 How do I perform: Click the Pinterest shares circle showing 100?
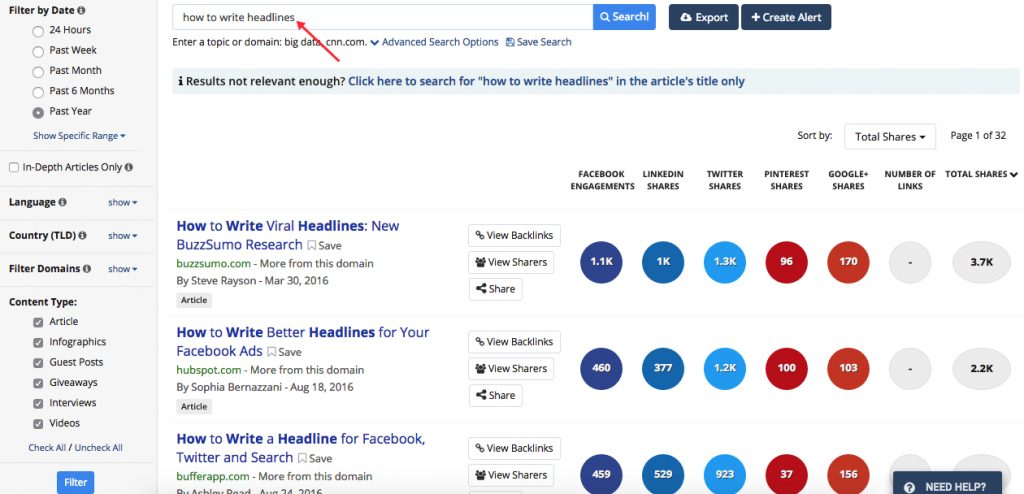[786, 369]
